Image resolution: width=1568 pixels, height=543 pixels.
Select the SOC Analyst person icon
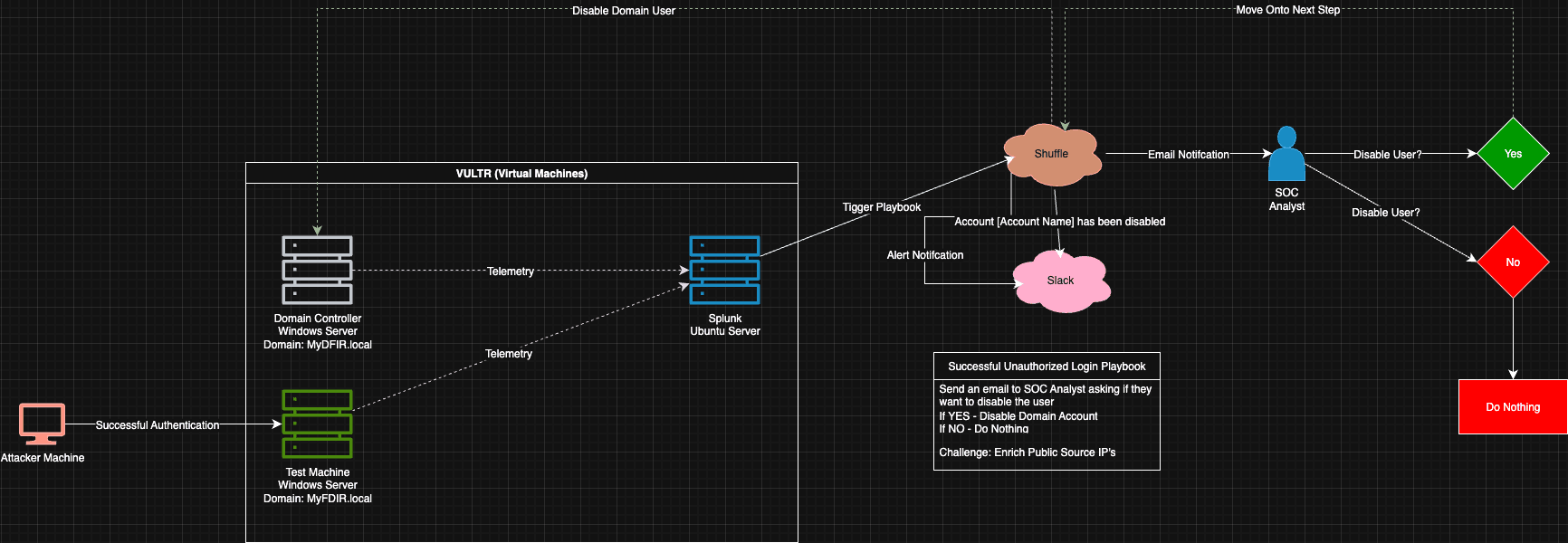coord(1286,154)
